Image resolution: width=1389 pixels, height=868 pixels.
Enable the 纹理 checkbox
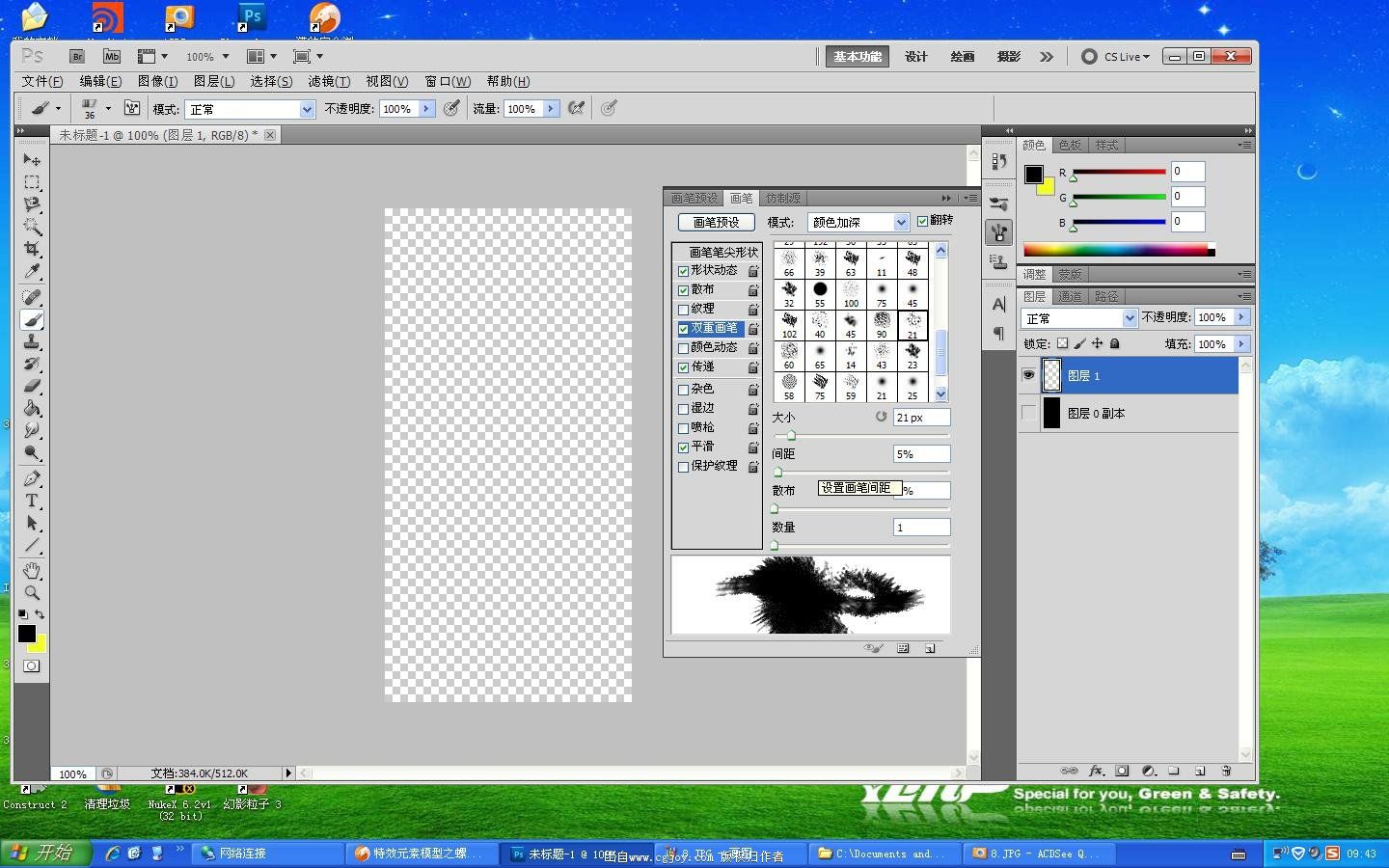(x=683, y=310)
